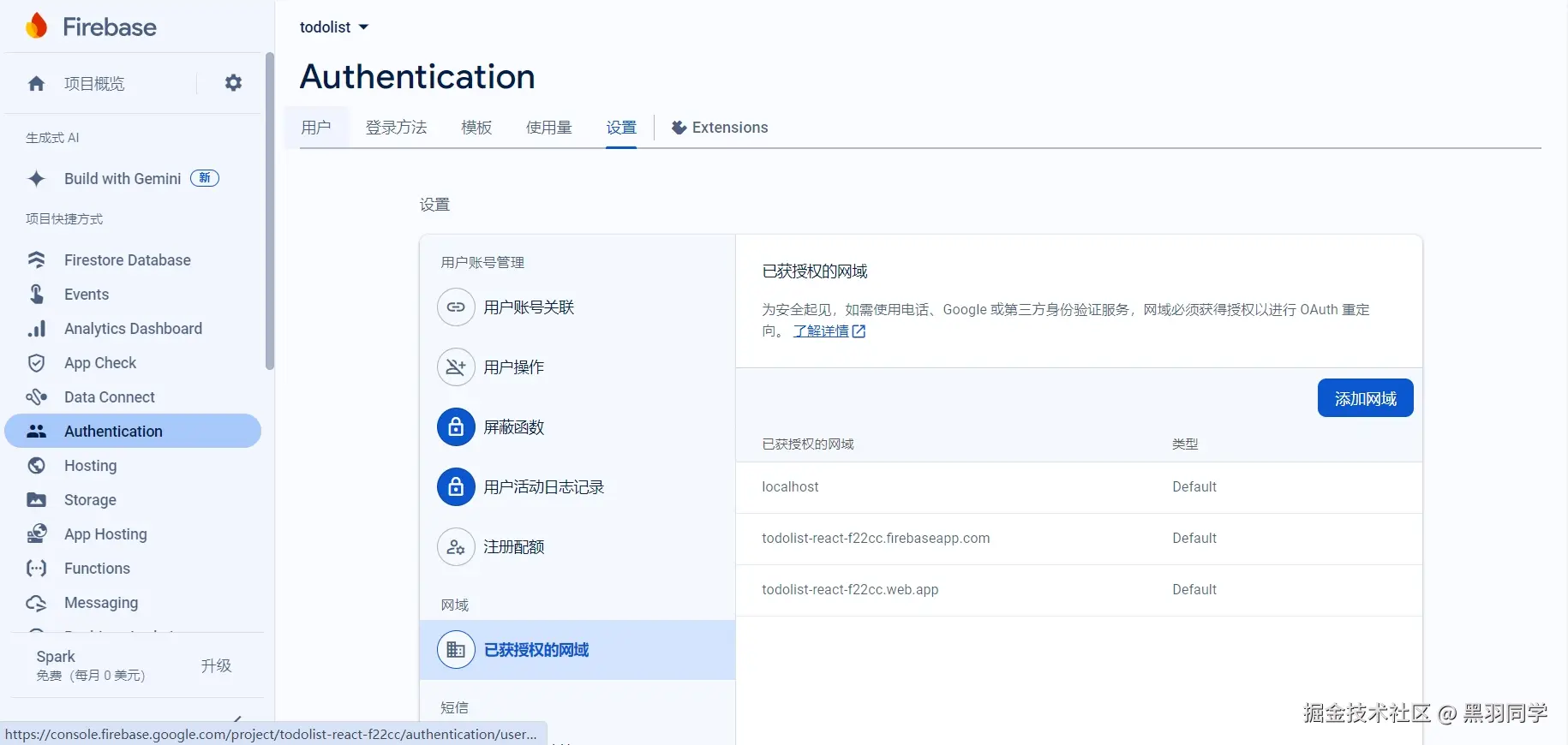Image resolution: width=1568 pixels, height=745 pixels.
Task: Switch to the 登录方法 tab
Action: tap(396, 128)
